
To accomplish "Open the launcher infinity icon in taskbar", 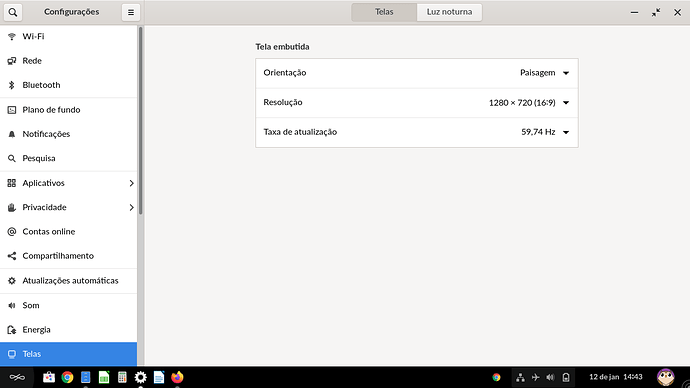I will point(17,377).
